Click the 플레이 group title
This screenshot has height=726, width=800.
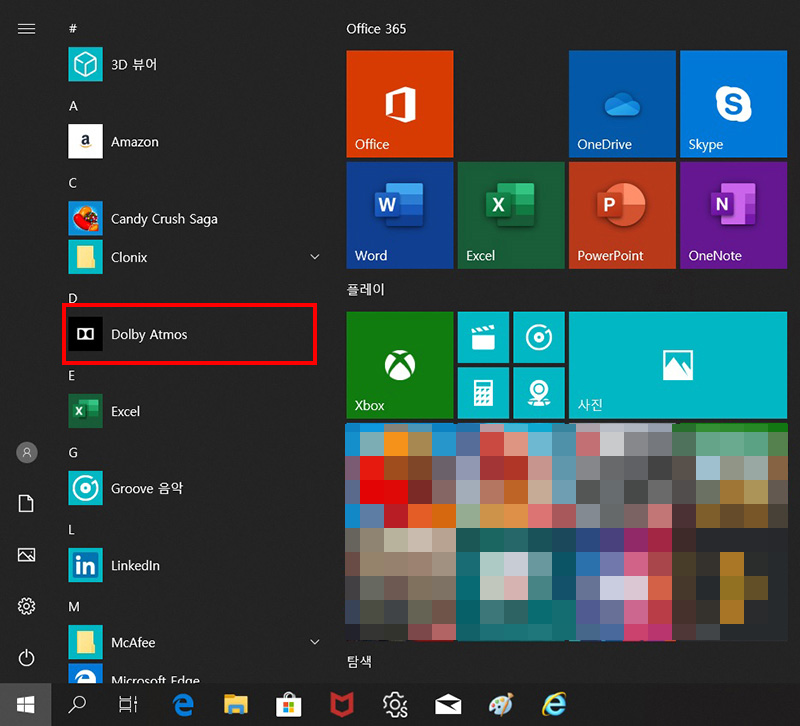tap(365, 290)
